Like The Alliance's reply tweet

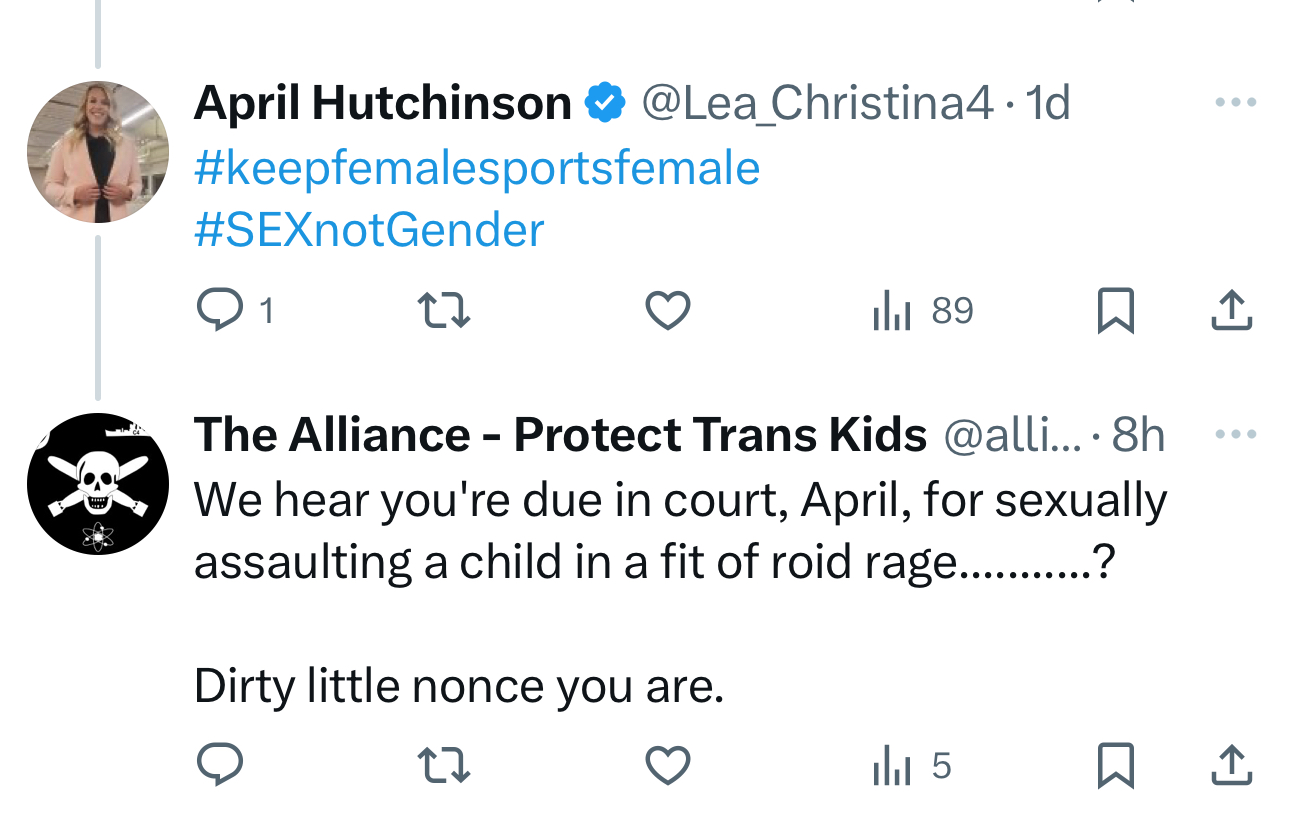pyautogui.click(x=667, y=766)
